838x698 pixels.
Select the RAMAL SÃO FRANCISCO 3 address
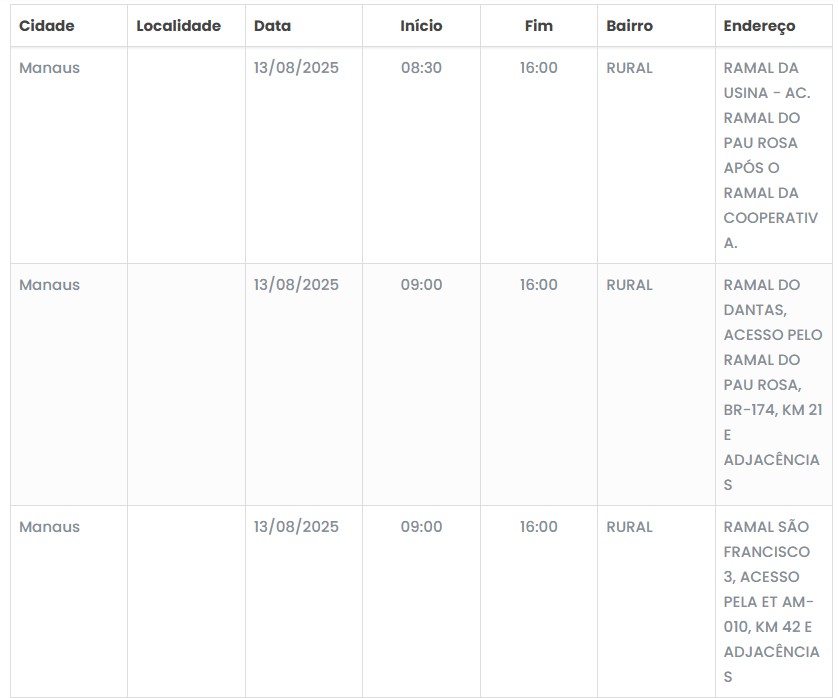tap(772, 602)
